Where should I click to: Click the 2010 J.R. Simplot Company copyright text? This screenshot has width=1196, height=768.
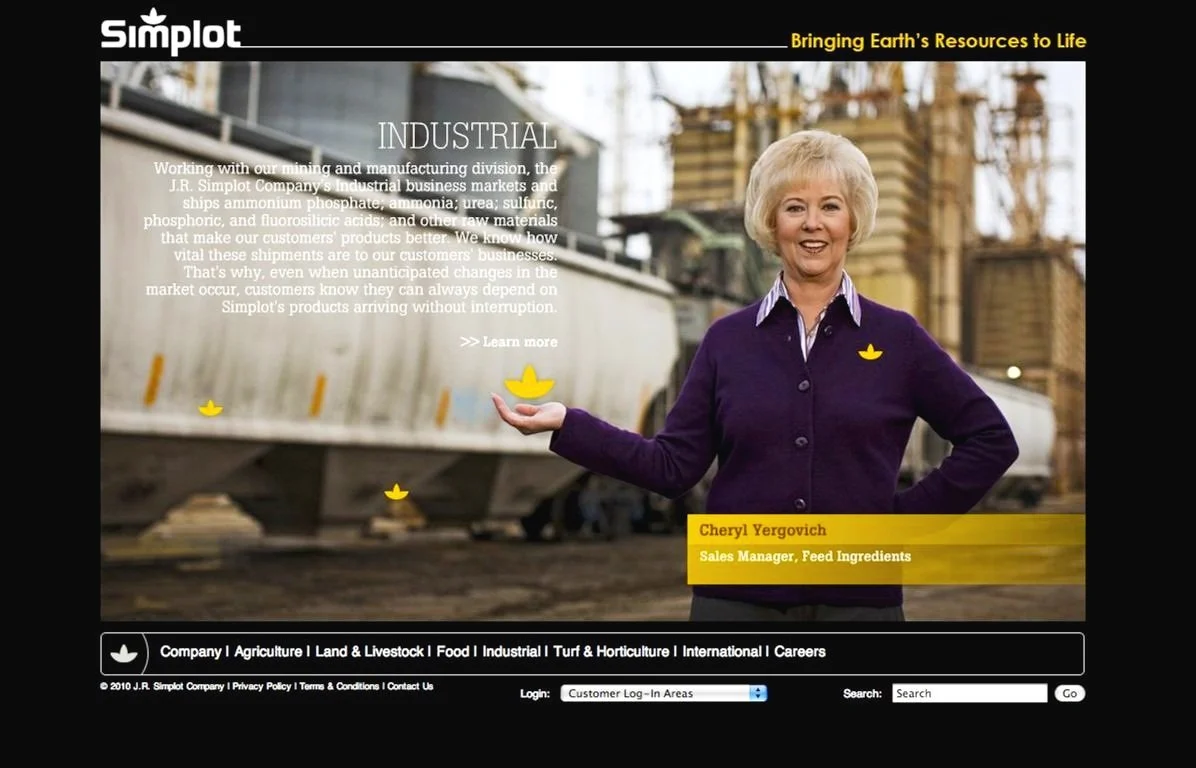[162, 686]
